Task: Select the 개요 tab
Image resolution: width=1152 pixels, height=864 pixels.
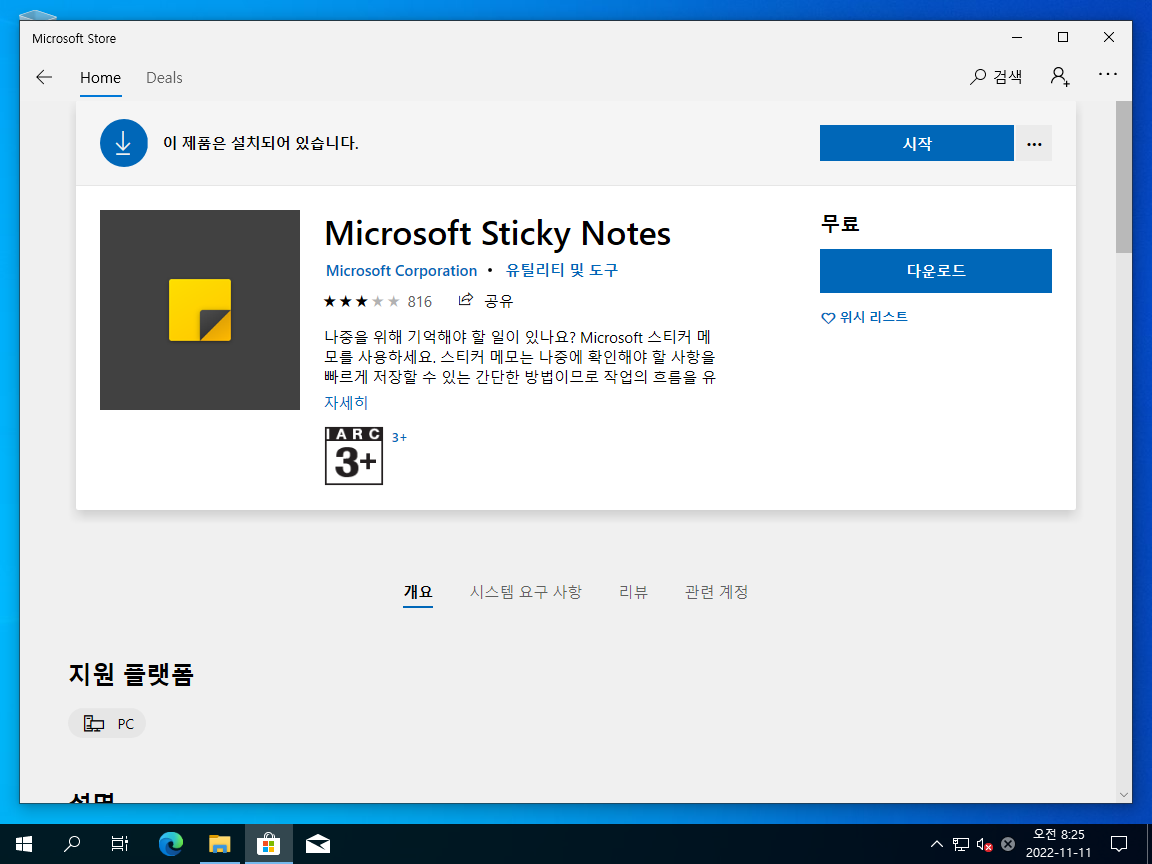Action: [x=418, y=592]
